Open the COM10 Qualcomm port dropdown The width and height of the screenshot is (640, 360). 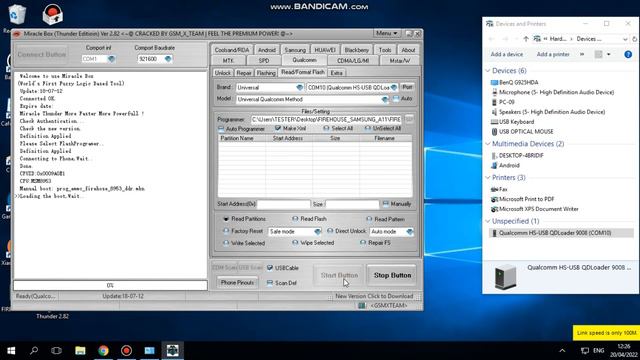click(x=394, y=87)
